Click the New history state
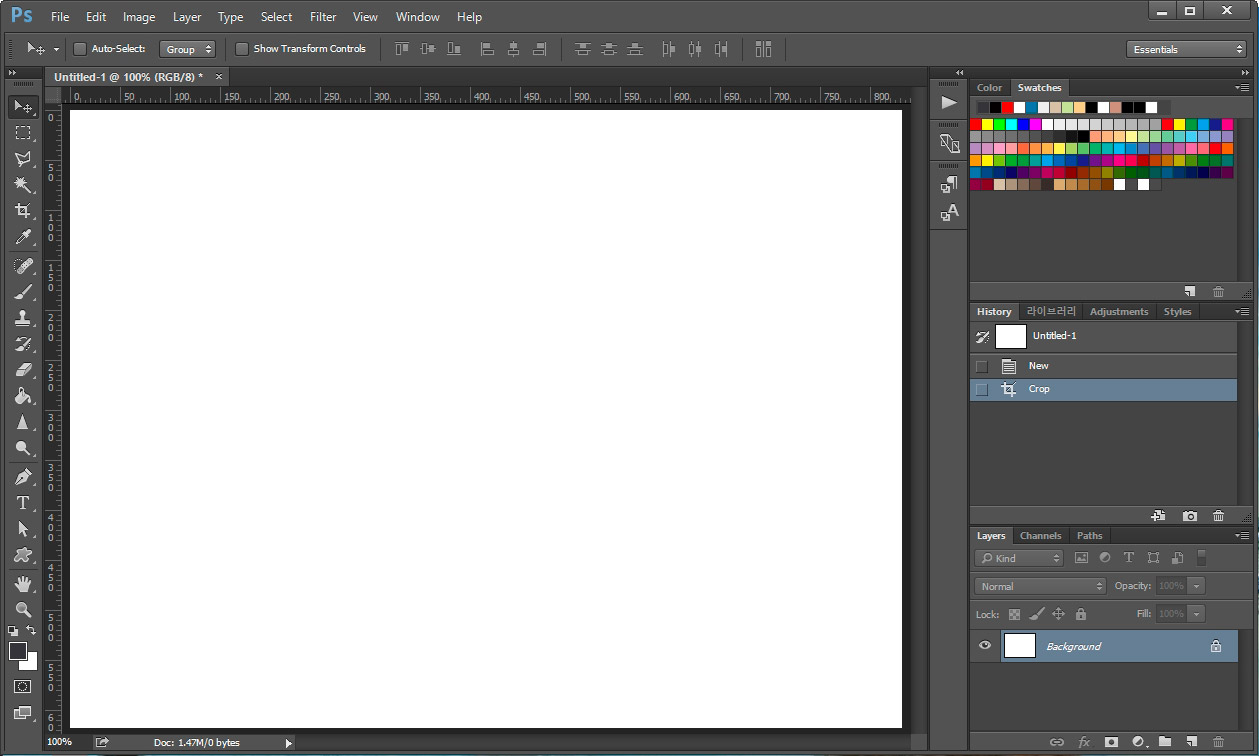1259x756 pixels. click(1104, 366)
